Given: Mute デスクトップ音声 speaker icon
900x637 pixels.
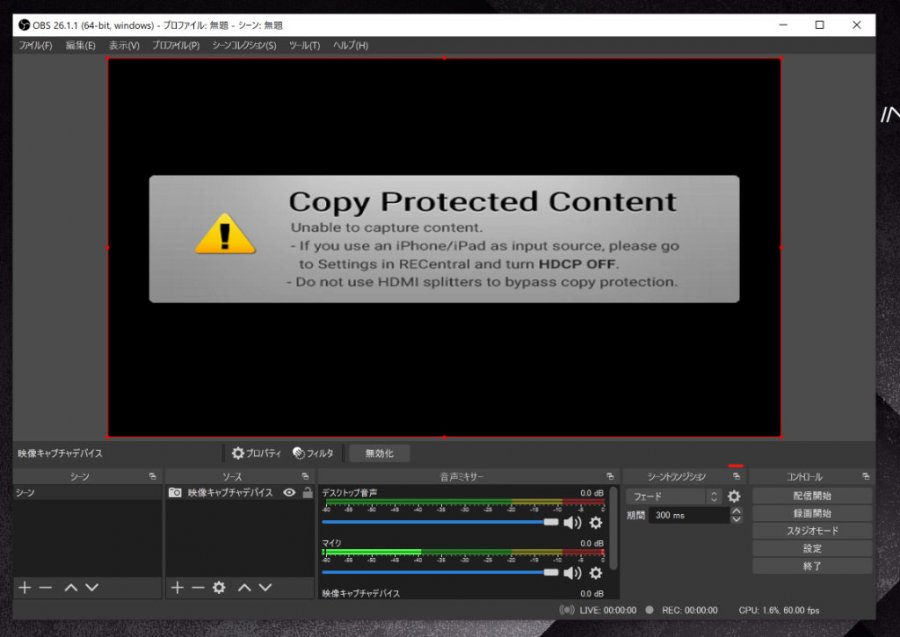Looking at the screenshot, I should pos(572,523).
